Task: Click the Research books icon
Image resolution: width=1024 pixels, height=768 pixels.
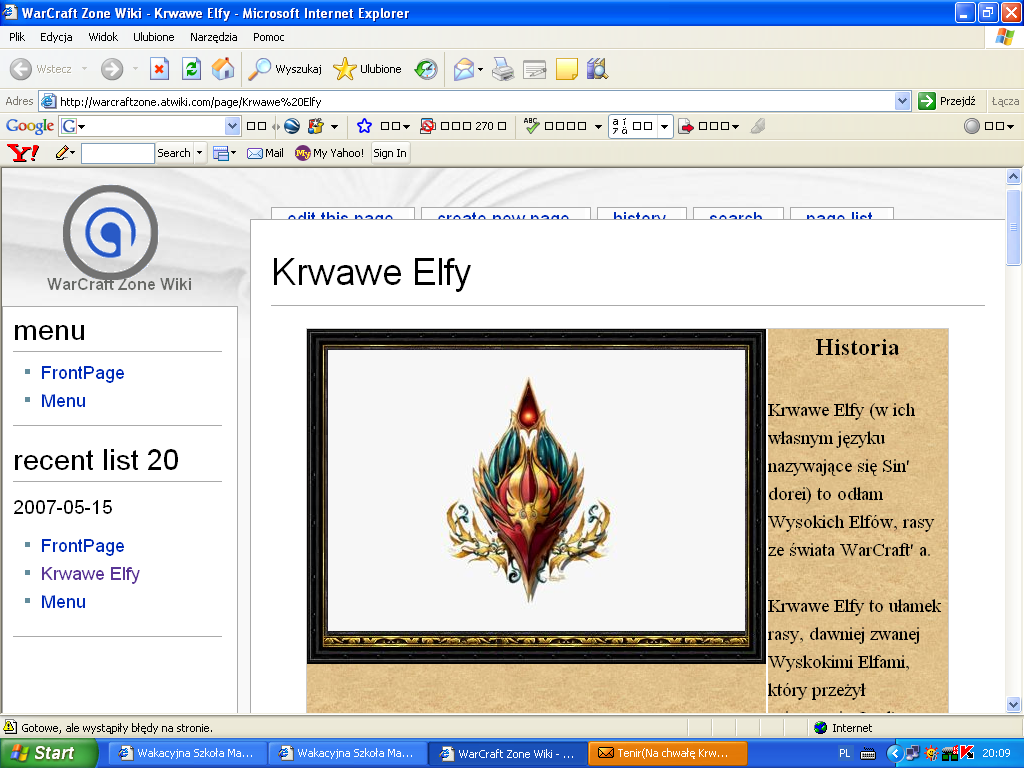Action: point(598,69)
